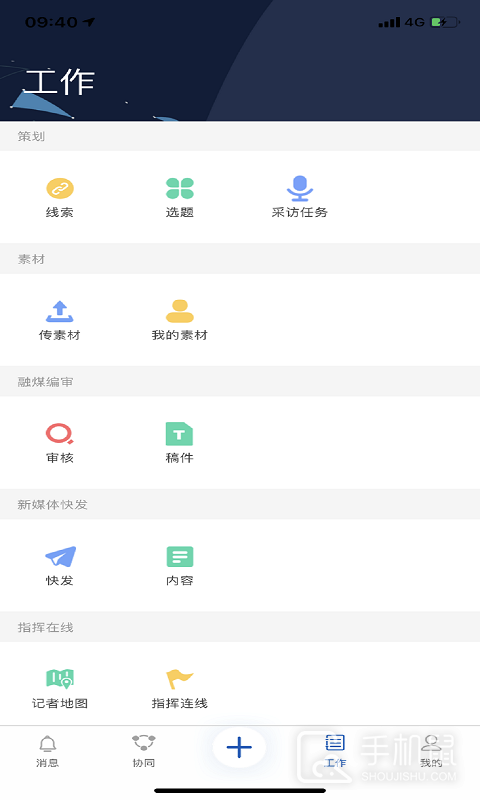Open the 线索 link icon
The image size is (480, 800).
click(60, 188)
